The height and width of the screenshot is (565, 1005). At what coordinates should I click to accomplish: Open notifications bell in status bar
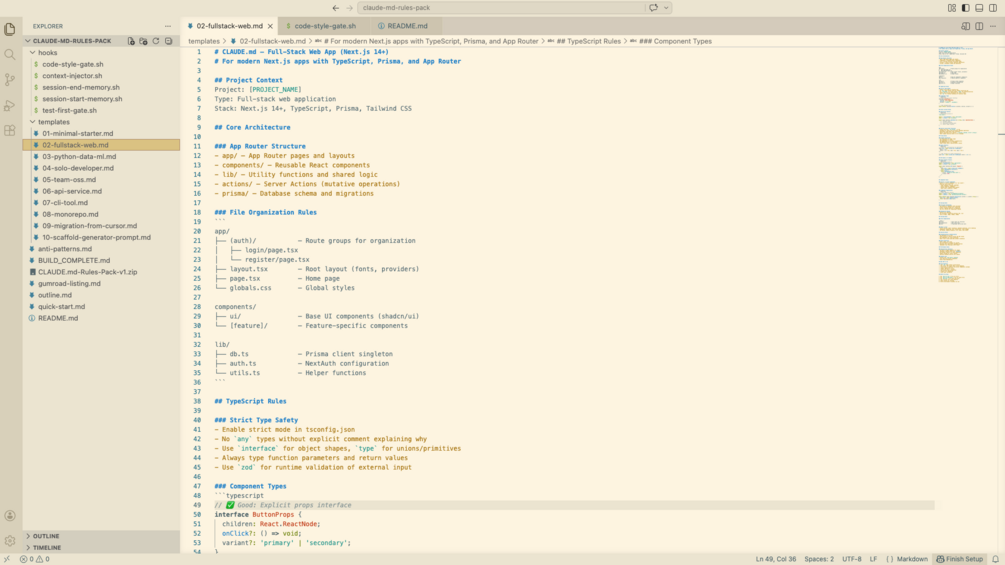(x=995, y=559)
